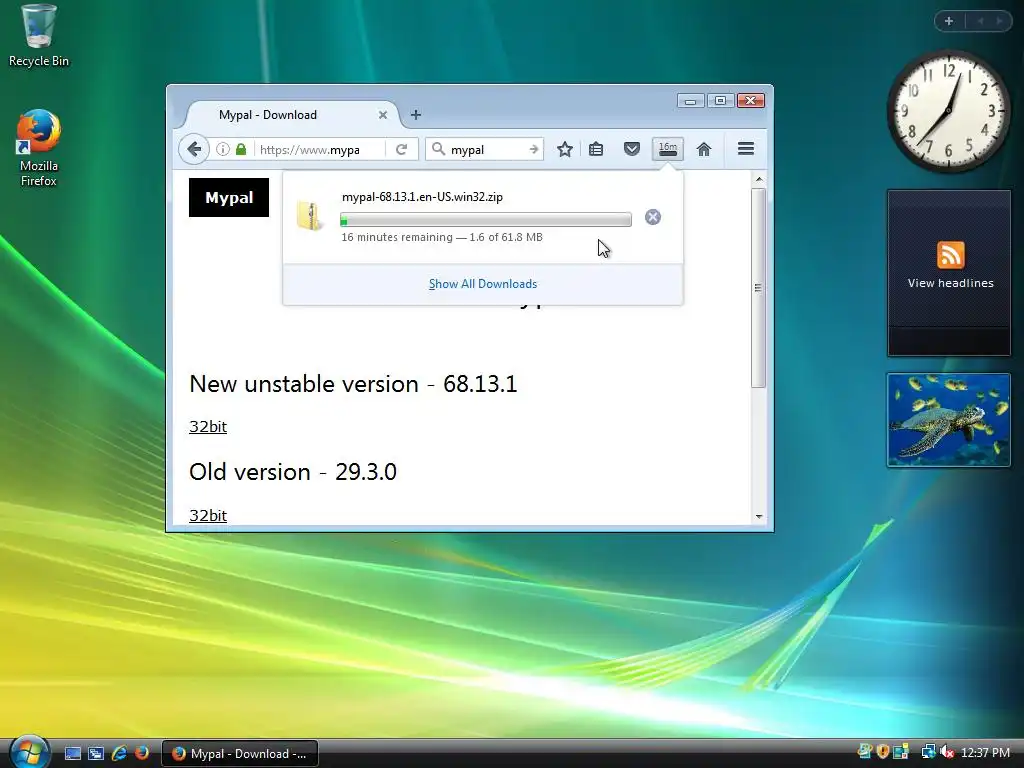Click the muted volume tray icon
Viewport: 1024px width, 768px height.
pos(947,752)
